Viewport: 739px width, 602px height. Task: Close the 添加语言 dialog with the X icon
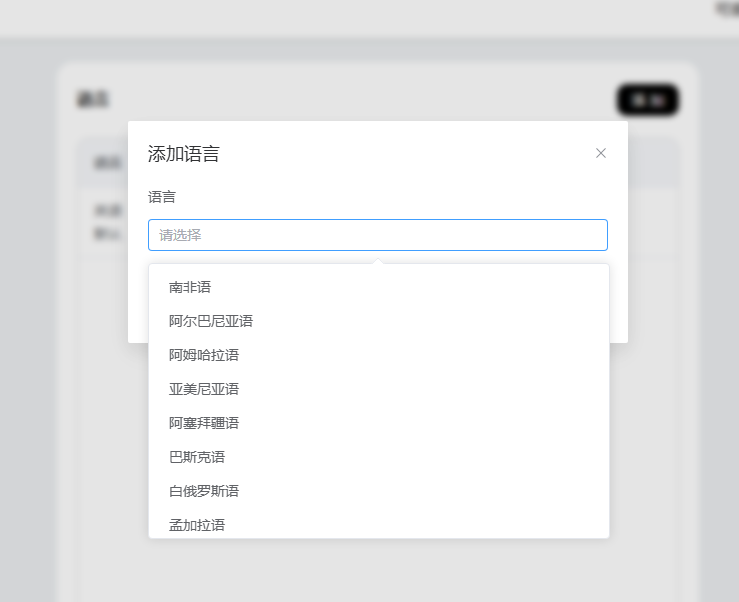coord(601,153)
